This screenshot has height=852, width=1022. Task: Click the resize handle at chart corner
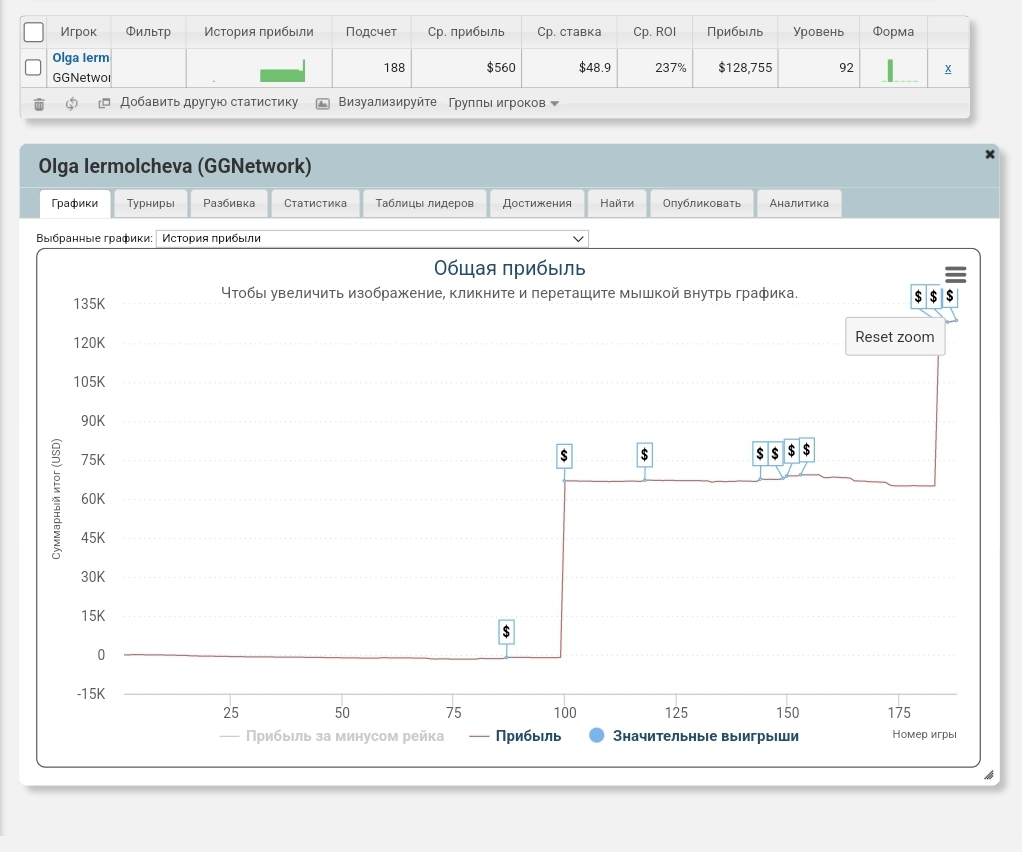click(988, 774)
